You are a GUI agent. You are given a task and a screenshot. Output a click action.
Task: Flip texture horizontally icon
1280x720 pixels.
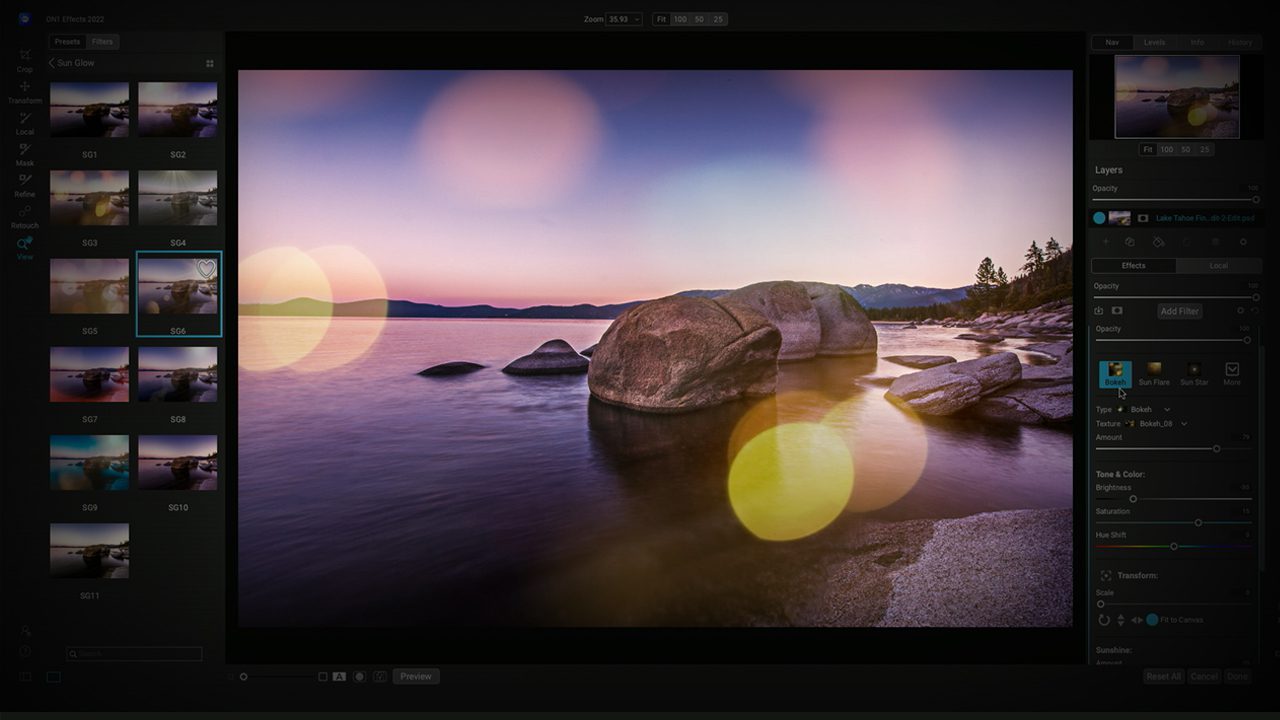1136,620
